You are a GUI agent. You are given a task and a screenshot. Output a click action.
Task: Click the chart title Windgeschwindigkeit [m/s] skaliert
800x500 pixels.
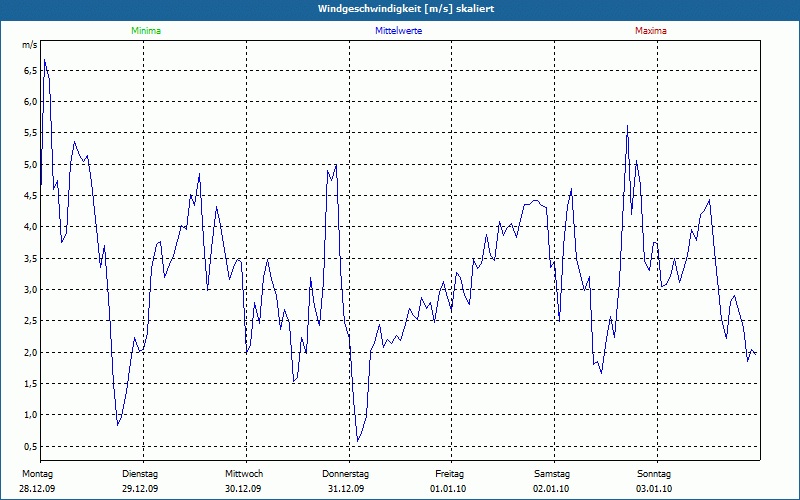406,9
